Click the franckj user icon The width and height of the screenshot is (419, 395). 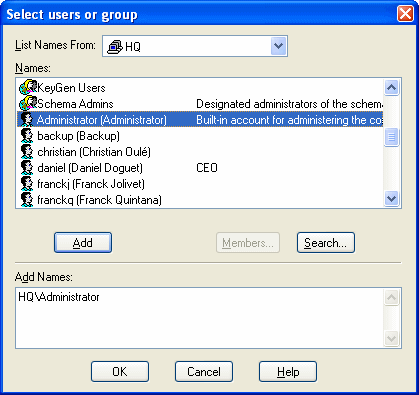pyautogui.click(x=27, y=183)
